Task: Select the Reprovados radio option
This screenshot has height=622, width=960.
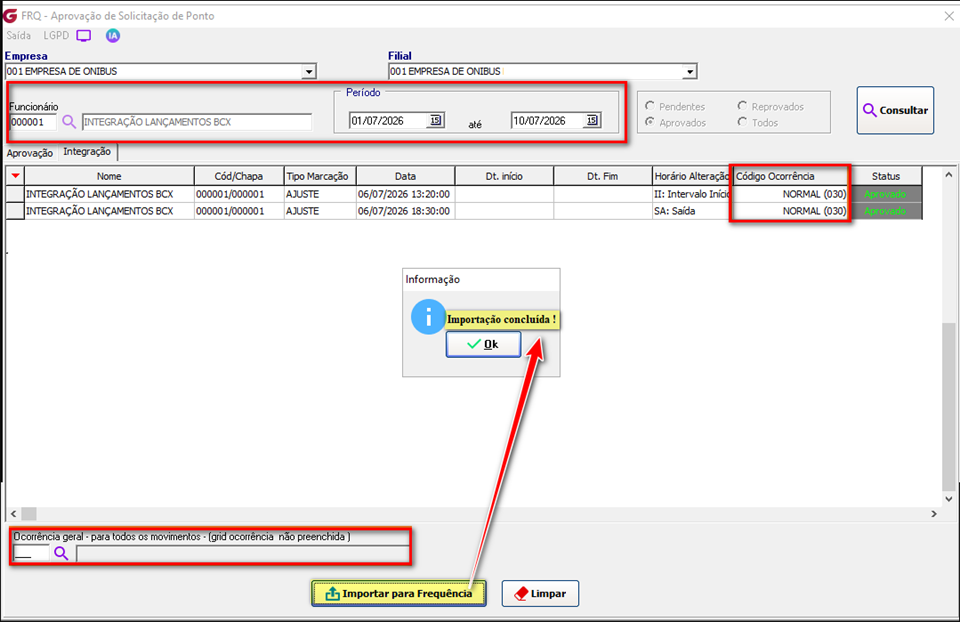Action: click(x=742, y=106)
